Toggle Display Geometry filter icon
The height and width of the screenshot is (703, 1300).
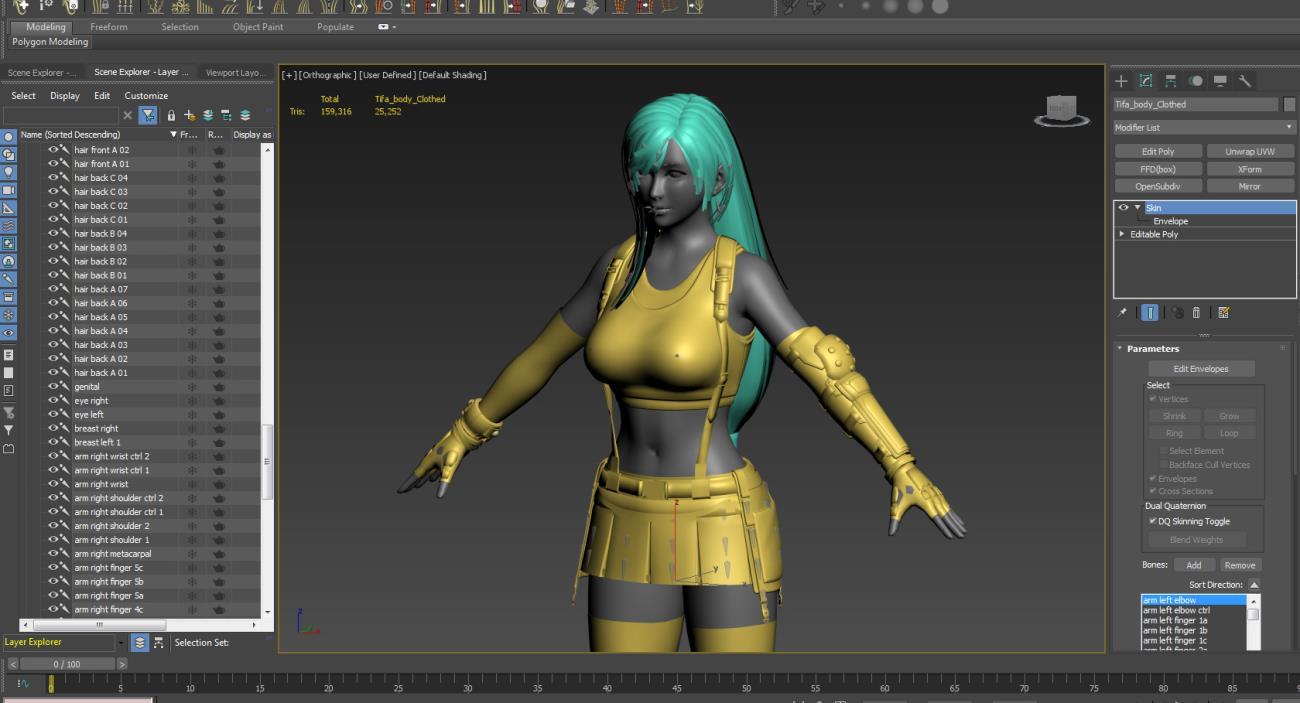[9, 136]
